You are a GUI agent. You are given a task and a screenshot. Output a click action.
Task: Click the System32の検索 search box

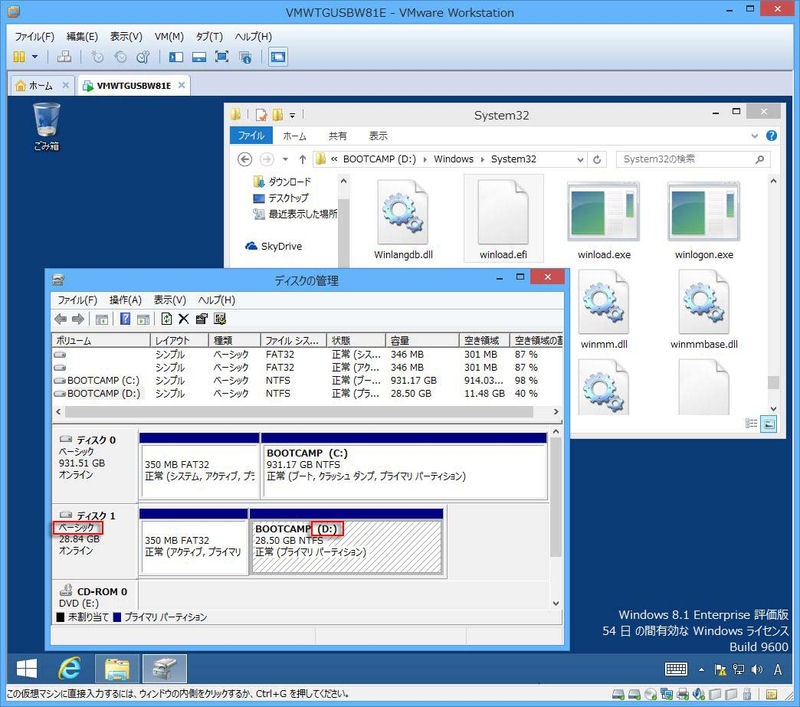[693, 160]
